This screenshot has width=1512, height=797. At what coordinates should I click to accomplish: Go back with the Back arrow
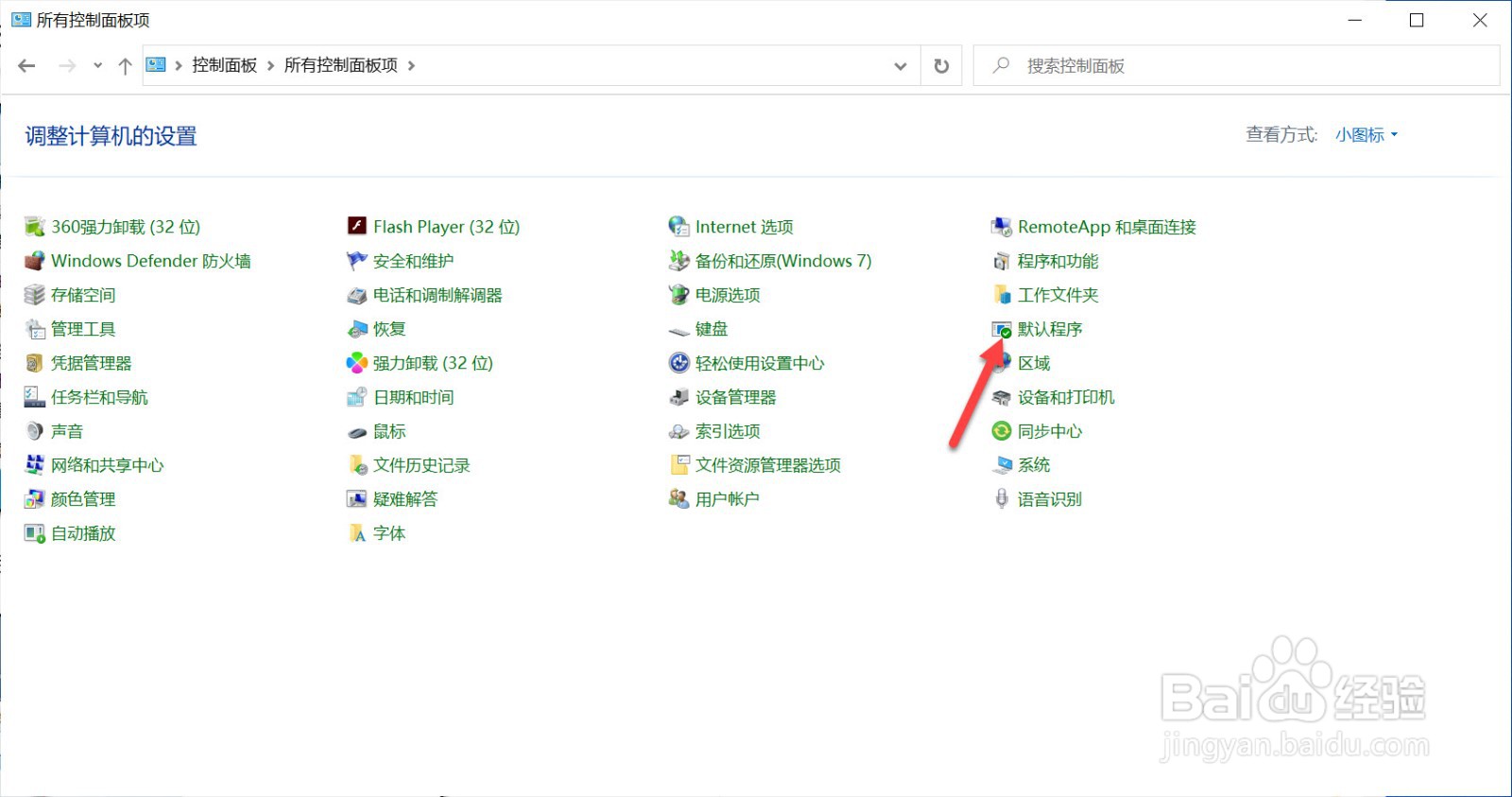26,65
